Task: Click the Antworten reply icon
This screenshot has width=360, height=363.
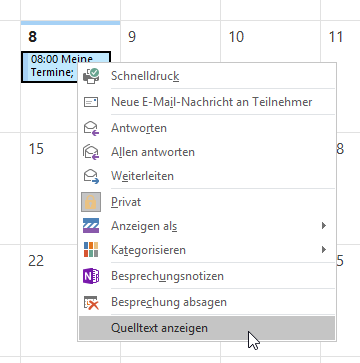Action: [91, 128]
